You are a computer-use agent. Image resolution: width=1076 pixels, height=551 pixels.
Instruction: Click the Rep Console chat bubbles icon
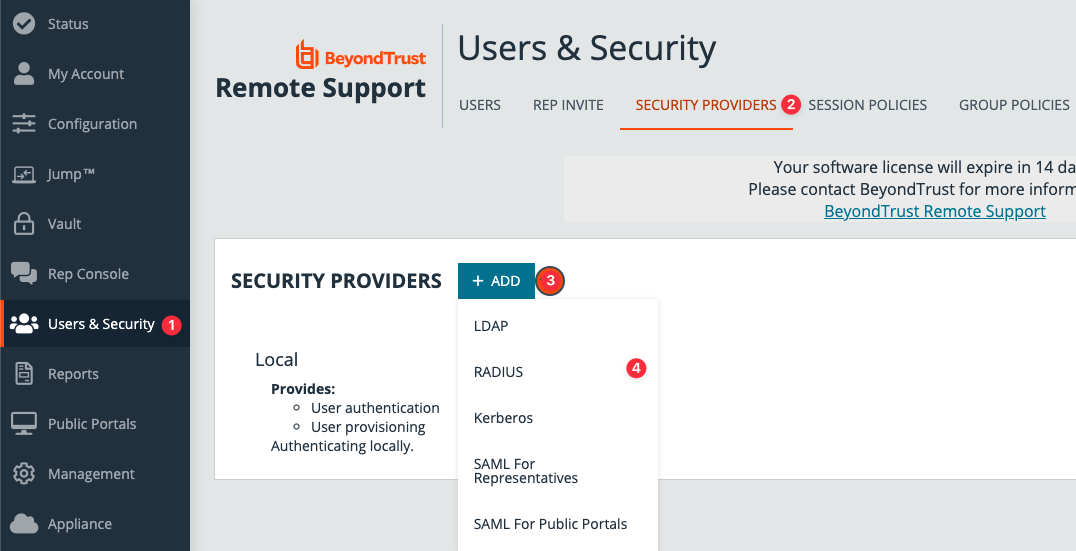24,274
